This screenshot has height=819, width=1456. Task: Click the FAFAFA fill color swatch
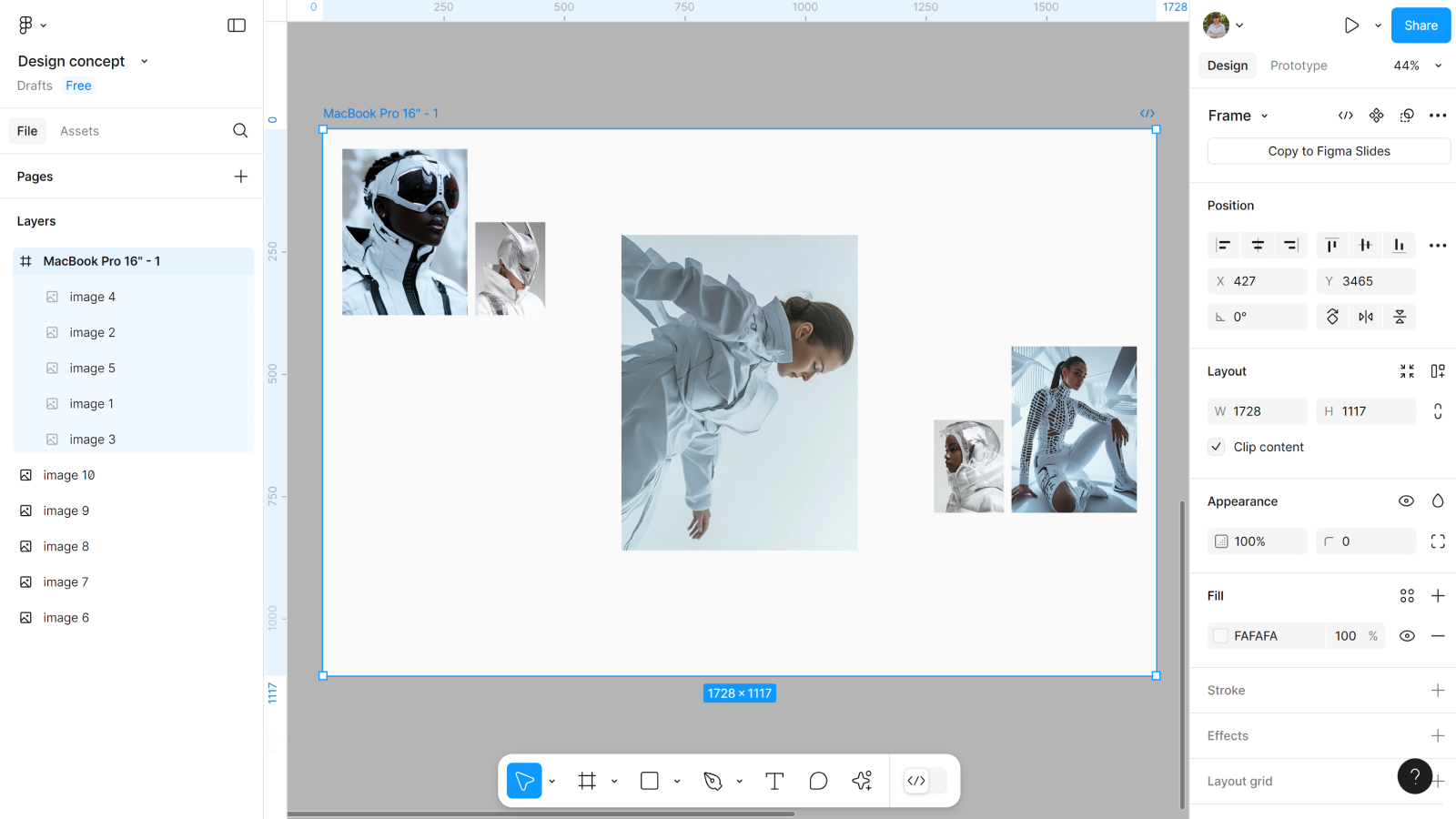1221,636
